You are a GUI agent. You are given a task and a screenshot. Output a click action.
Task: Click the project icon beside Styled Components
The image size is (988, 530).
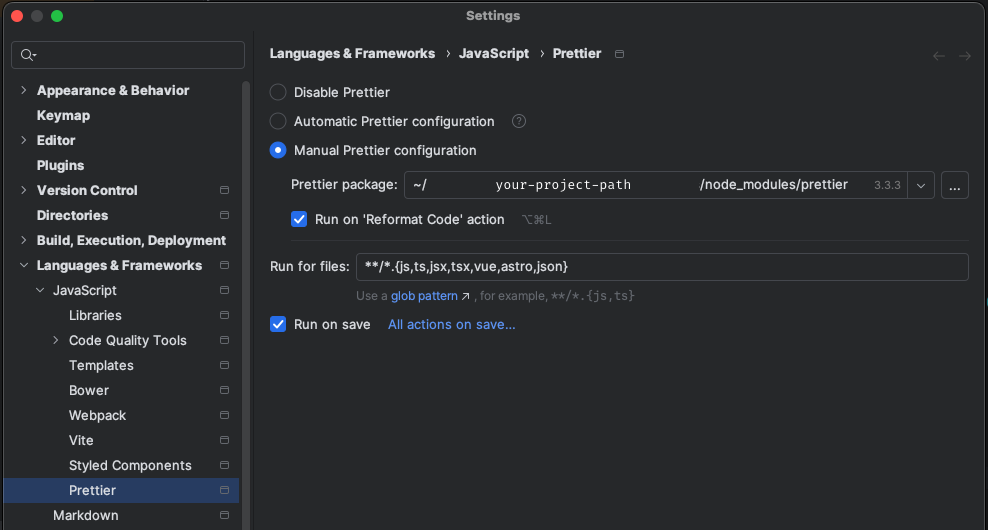tap(224, 465)
